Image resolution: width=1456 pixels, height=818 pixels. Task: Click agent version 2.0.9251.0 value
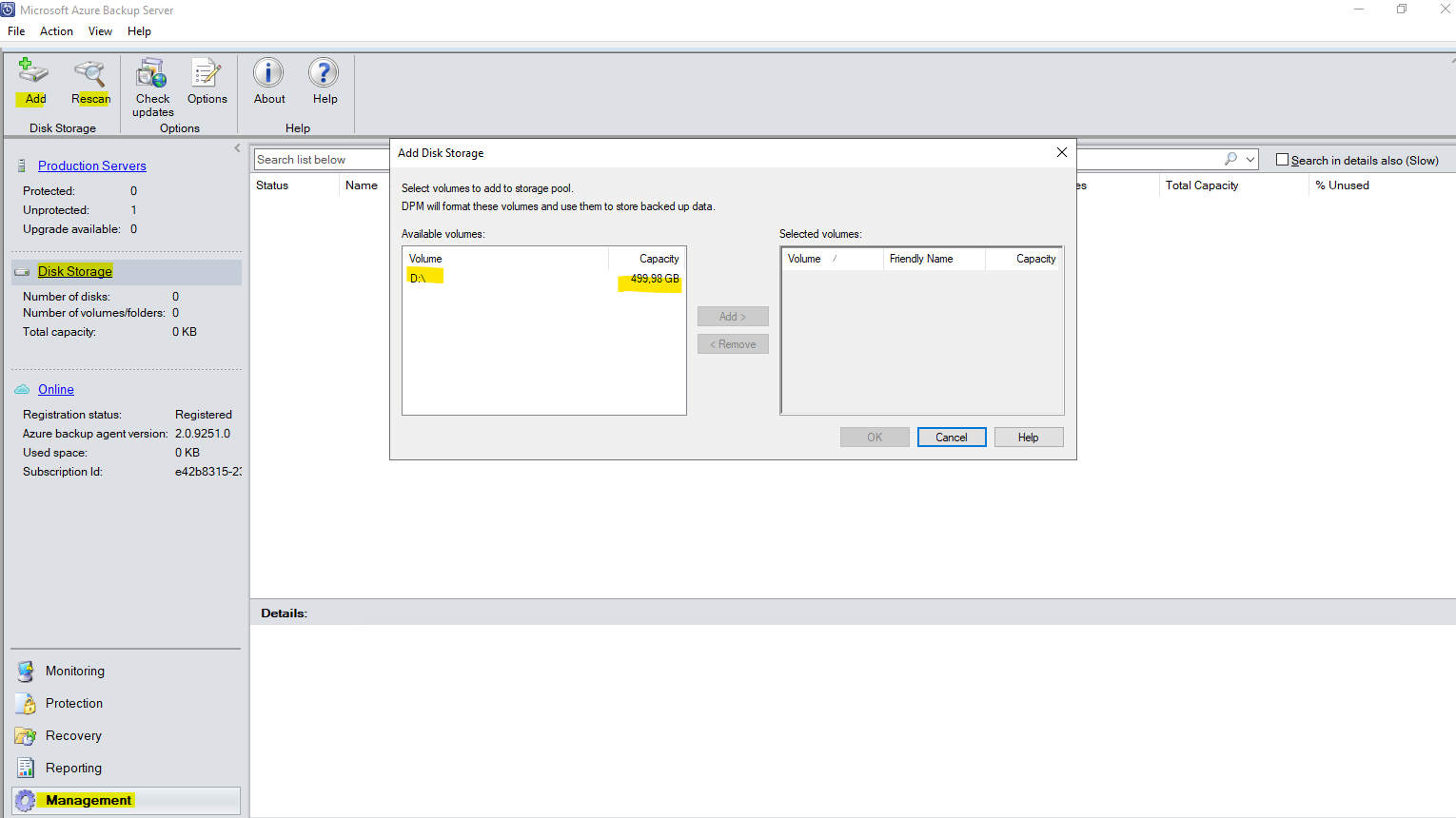pyautogui.click(x=203, y=434)
